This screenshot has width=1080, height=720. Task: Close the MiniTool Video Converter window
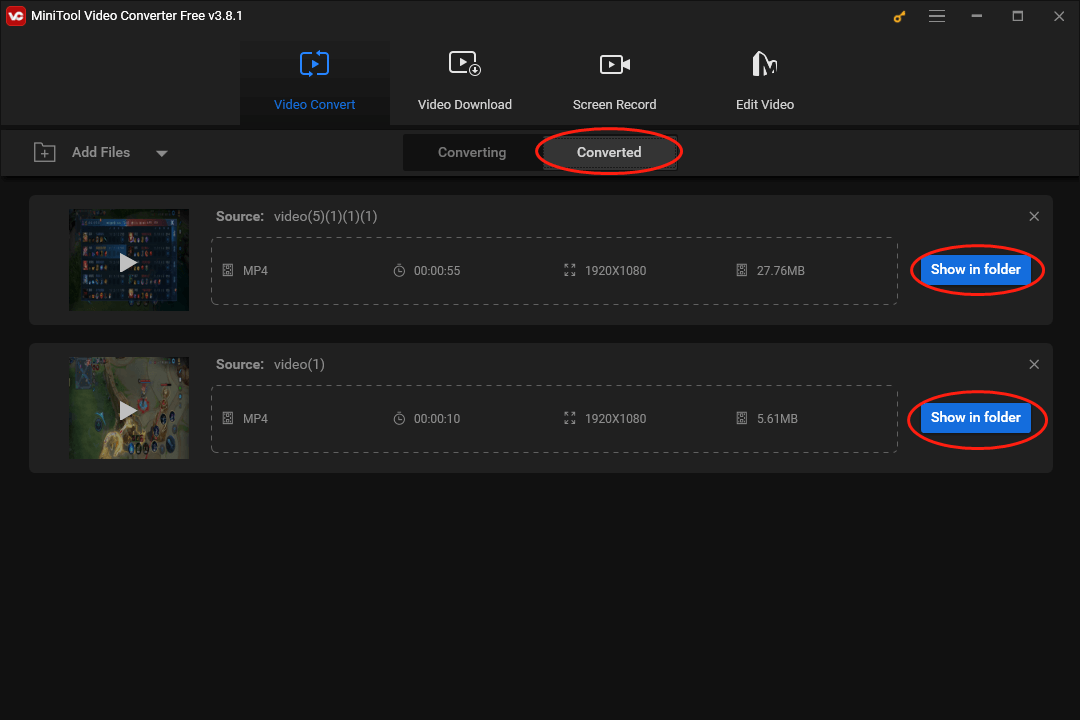click(x=1059, y=16)
